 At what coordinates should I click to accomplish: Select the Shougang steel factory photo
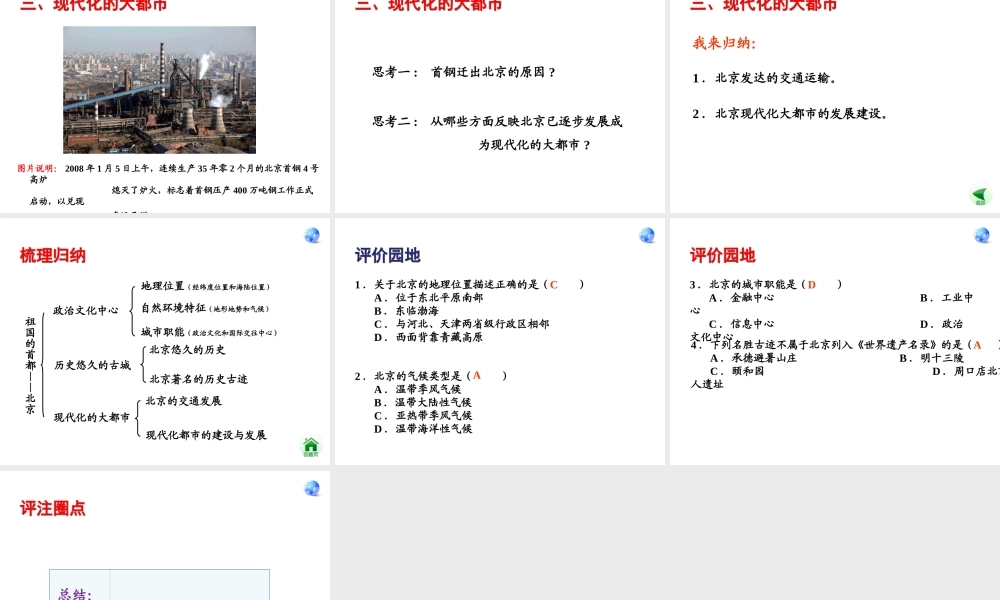point(159,90)
